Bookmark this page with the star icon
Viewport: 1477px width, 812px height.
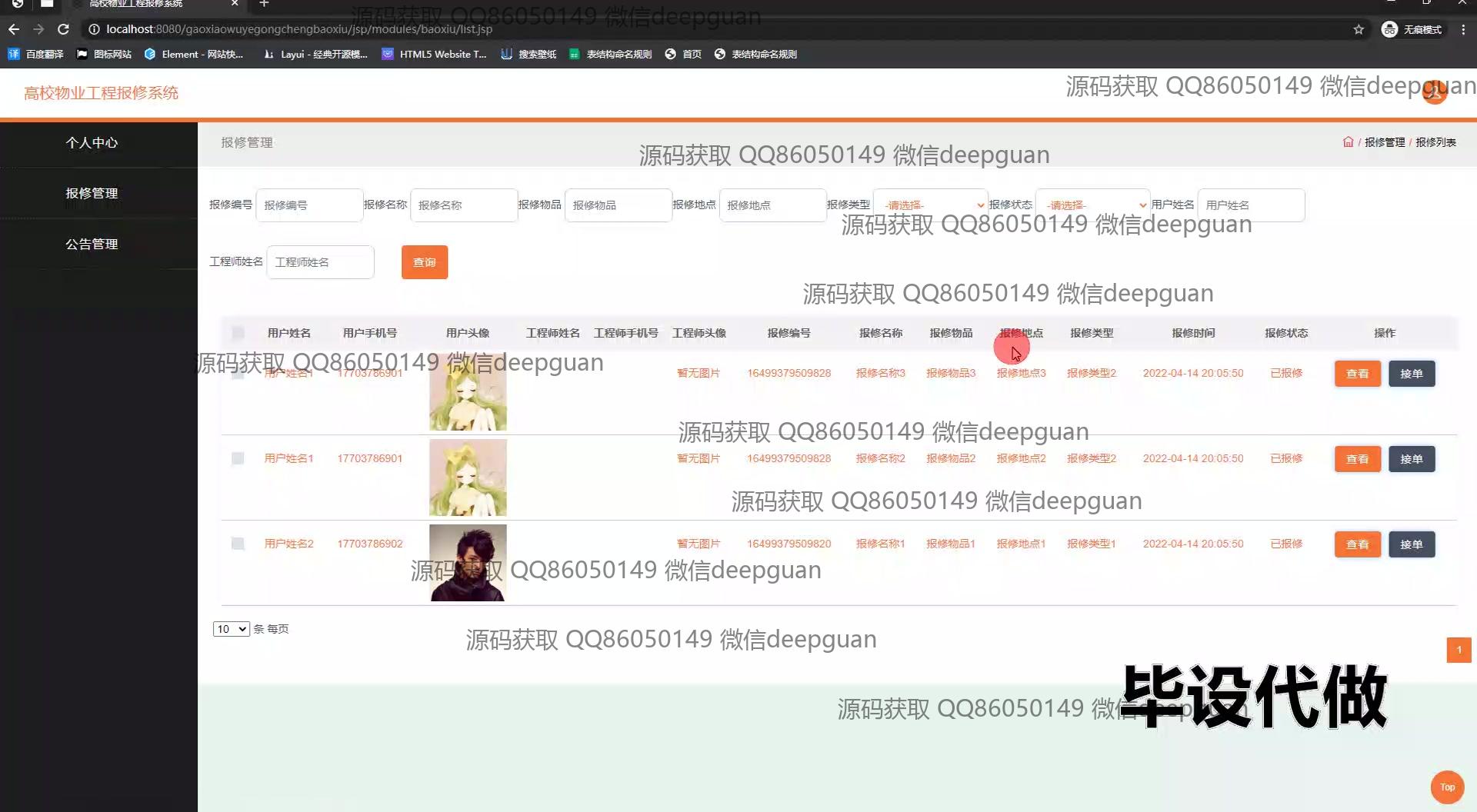(x=1359, y=29)
